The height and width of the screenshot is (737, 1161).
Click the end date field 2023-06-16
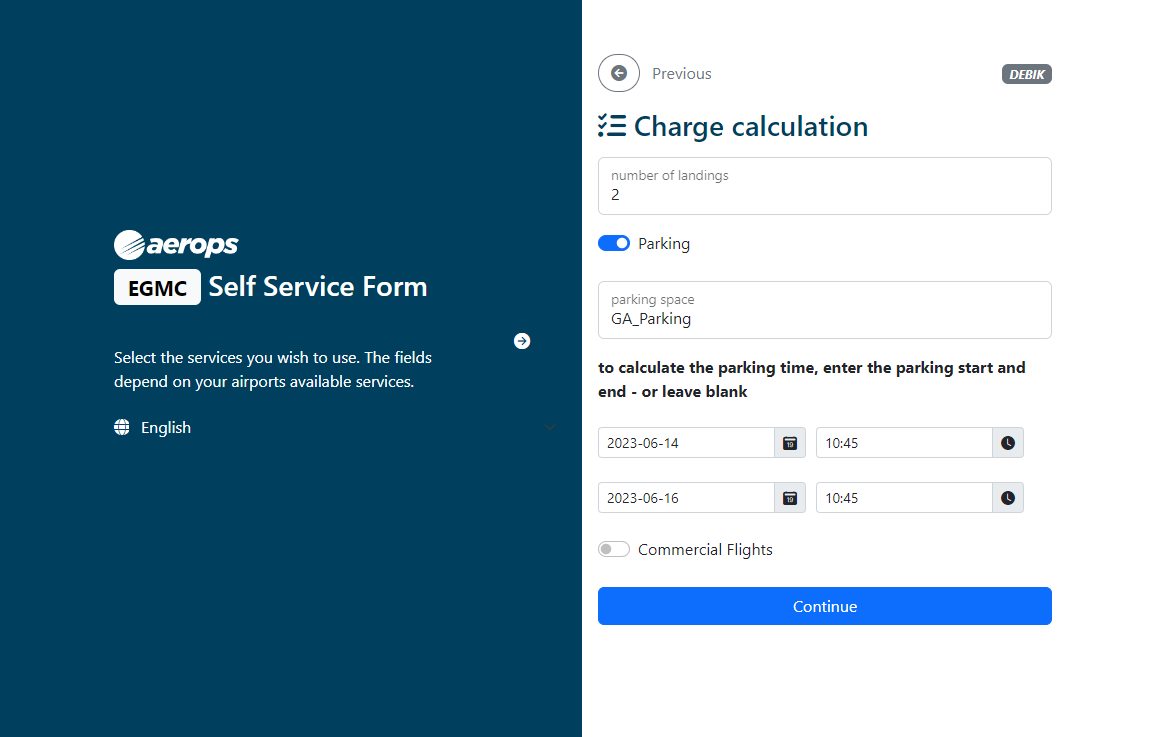[686, 498]
